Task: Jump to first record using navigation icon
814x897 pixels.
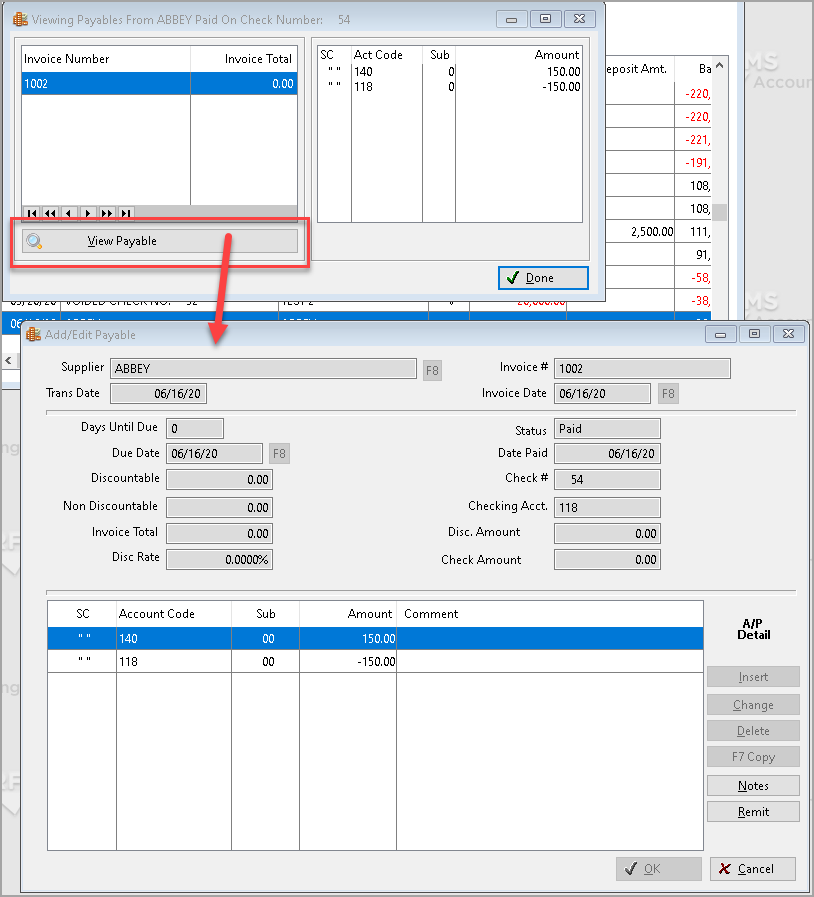Action: 31,213
